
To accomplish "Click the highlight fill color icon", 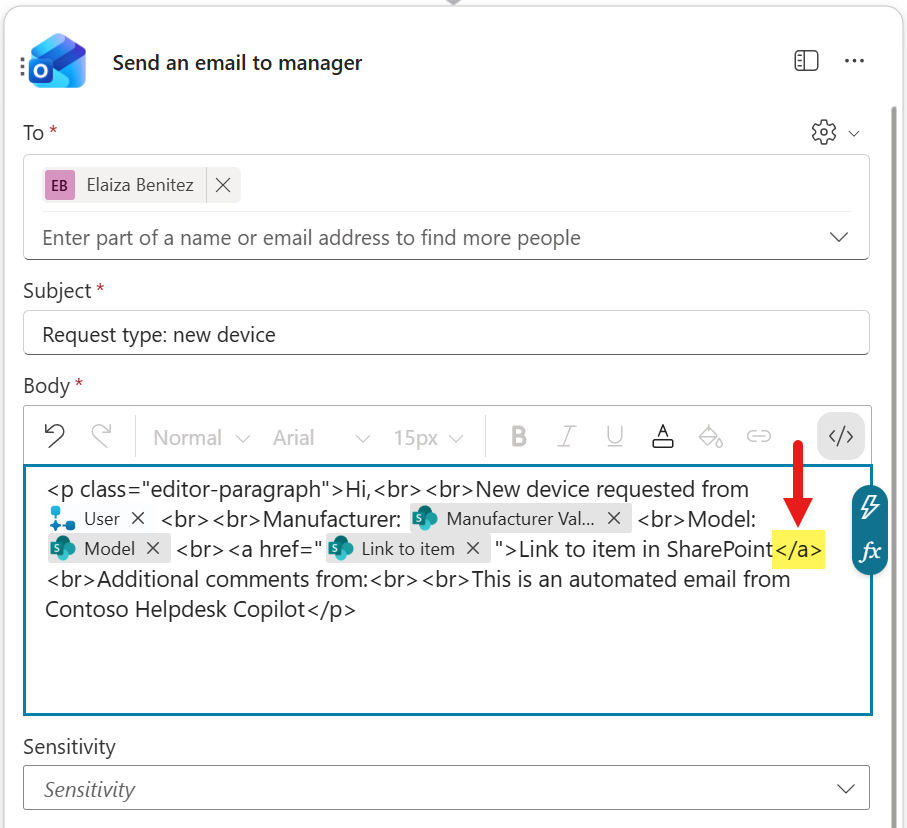I will point(710,436).
